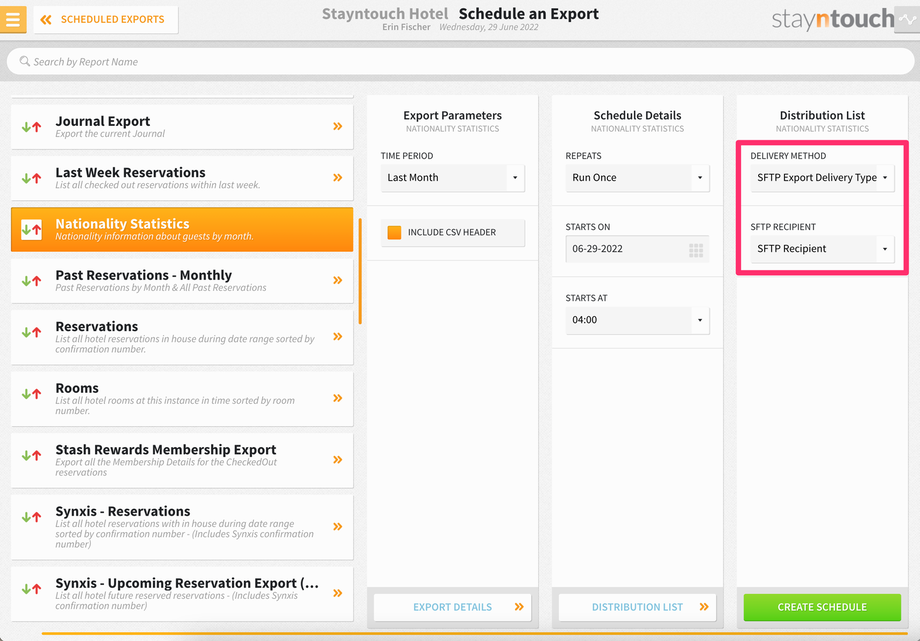Click the export arrows icon for Stash Rewards Membership Export
This screenshot has height=641, width=920.
tap(32, 455)
